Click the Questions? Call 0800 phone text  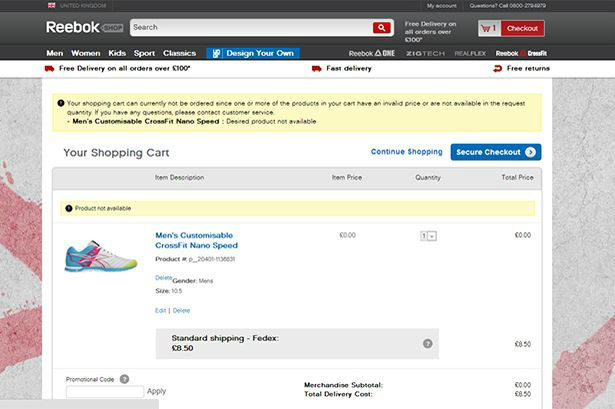(x=508, y=5)
